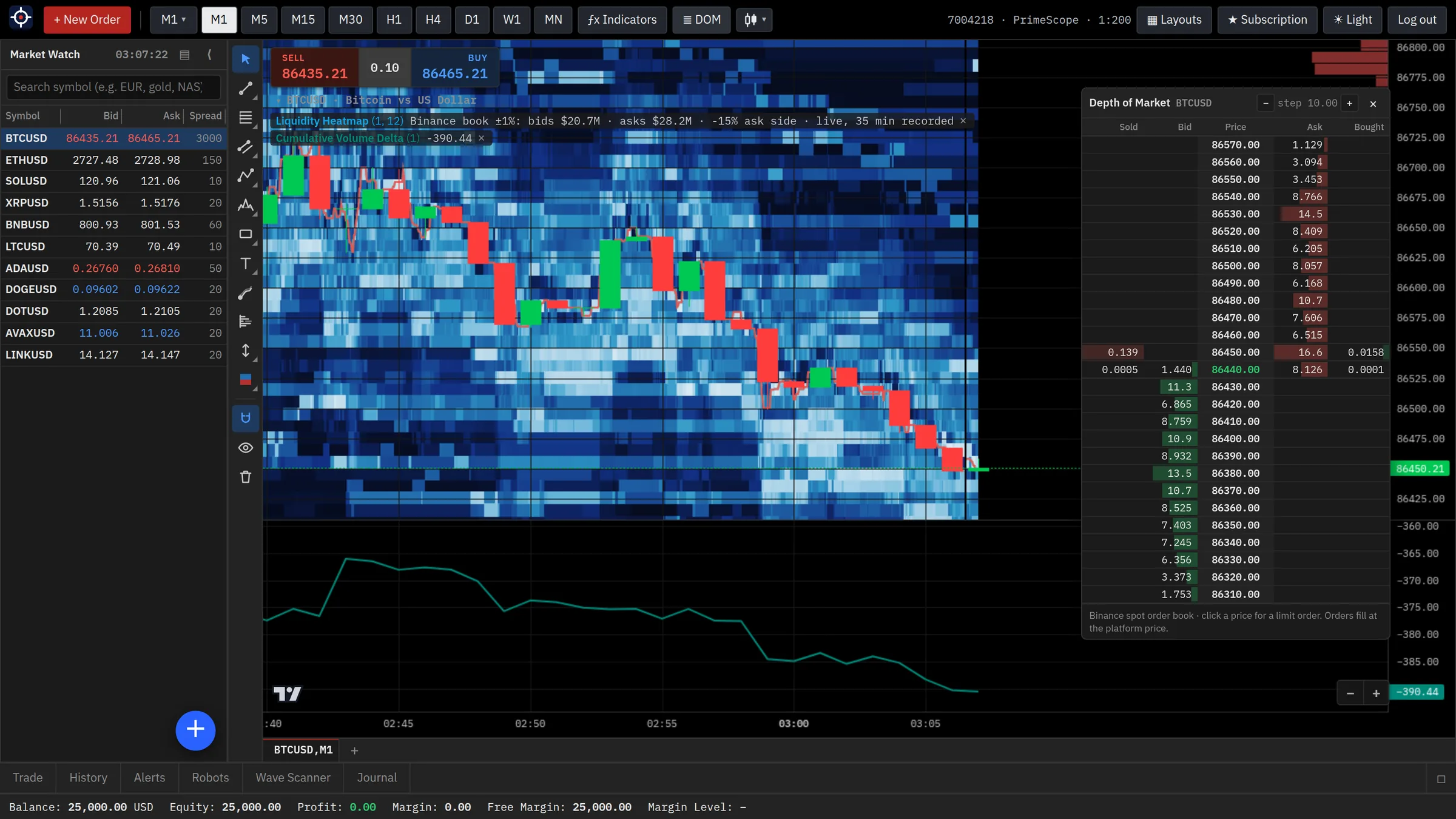Open the Robots tab
The image size is (1456, 819).
coord(210,778)
